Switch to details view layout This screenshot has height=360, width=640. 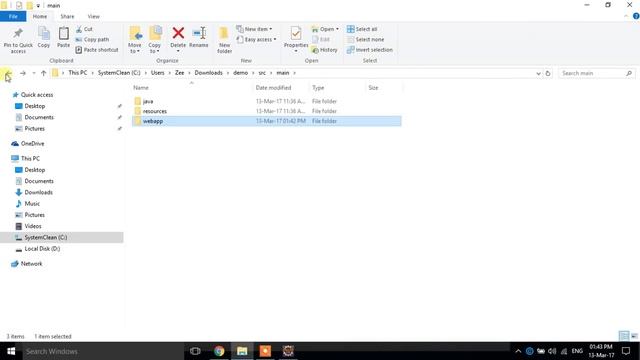click(x=624, y=336)
